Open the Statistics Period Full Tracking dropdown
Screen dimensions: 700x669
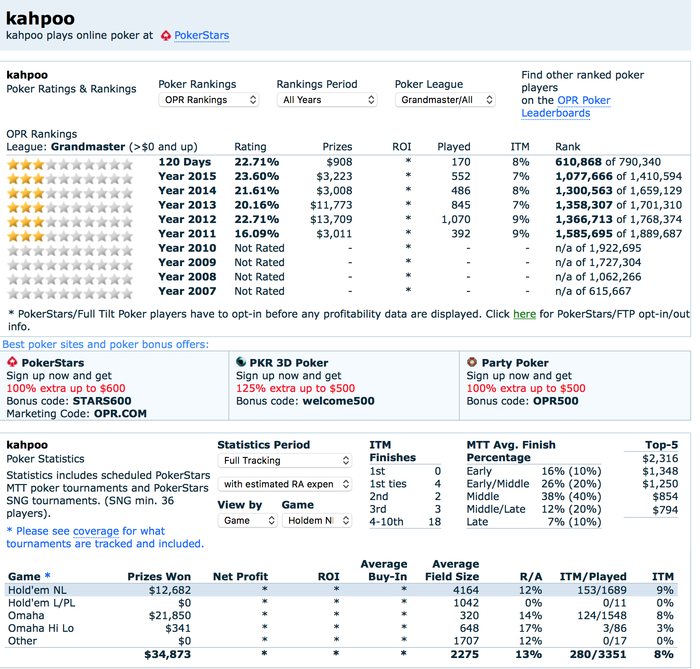coord(285,461)
